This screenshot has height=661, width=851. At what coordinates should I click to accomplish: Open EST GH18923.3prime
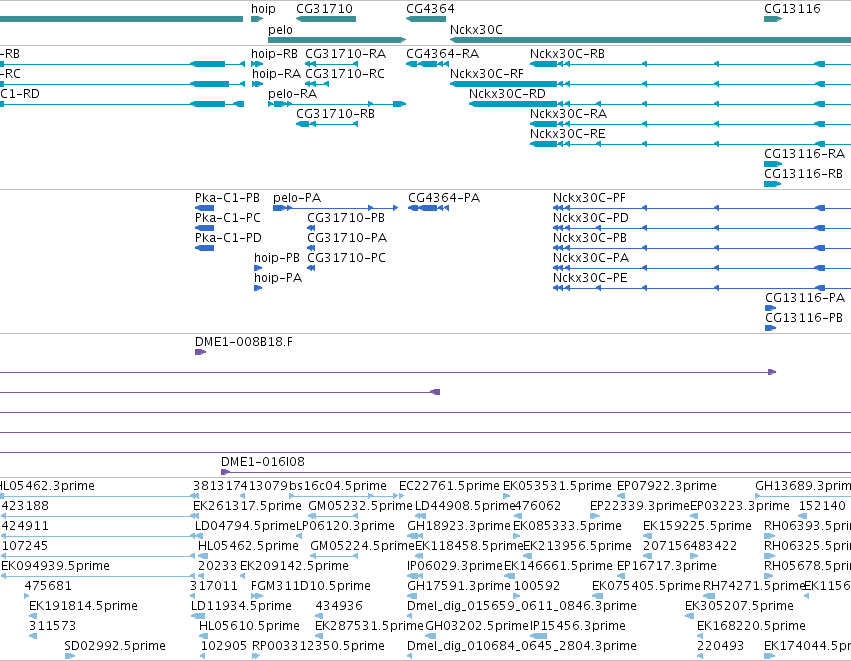pos(459,526)
